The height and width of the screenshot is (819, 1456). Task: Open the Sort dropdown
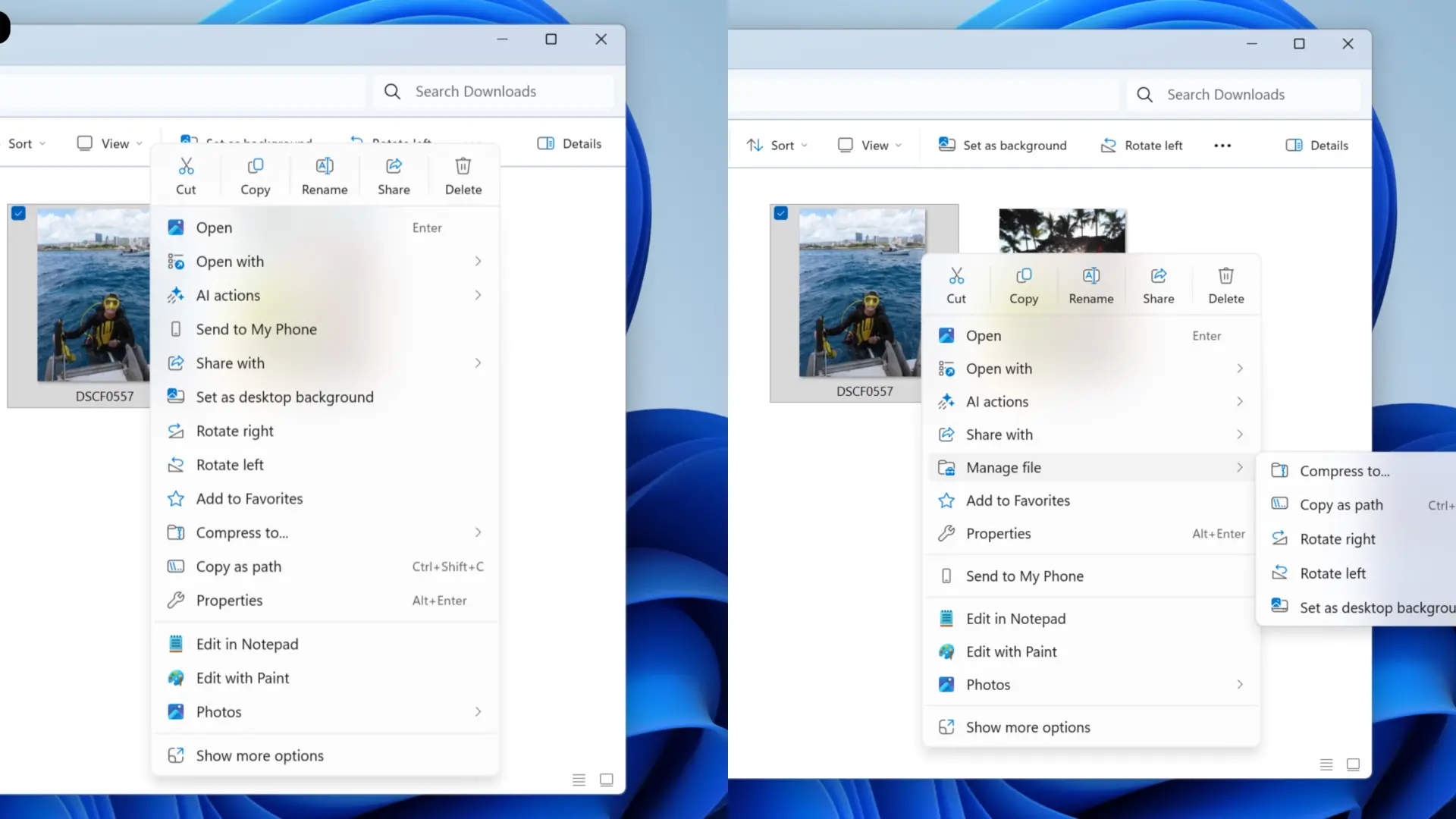(777, 145)
